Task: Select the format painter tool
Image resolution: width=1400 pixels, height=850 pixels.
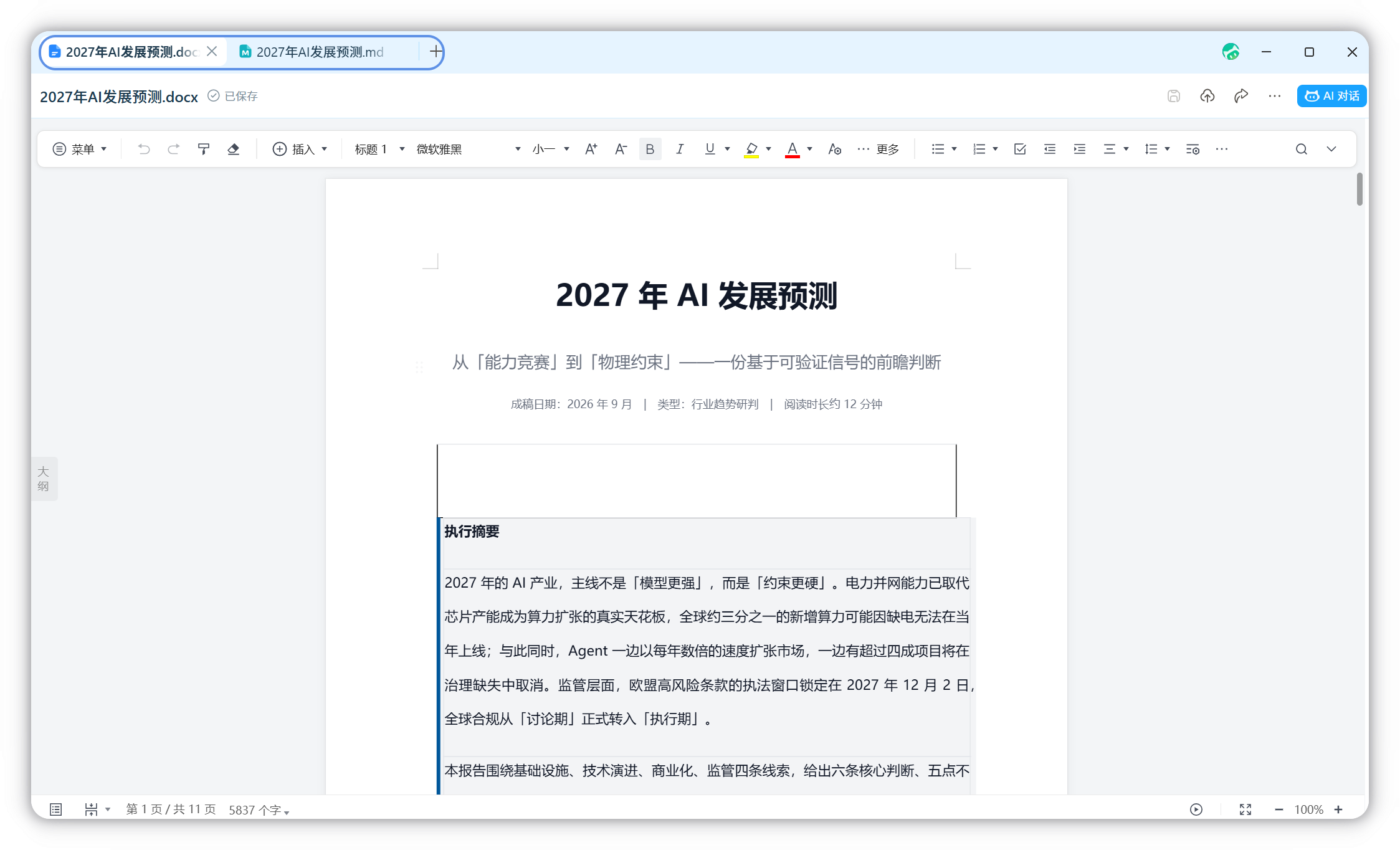Action: point(204,149)
